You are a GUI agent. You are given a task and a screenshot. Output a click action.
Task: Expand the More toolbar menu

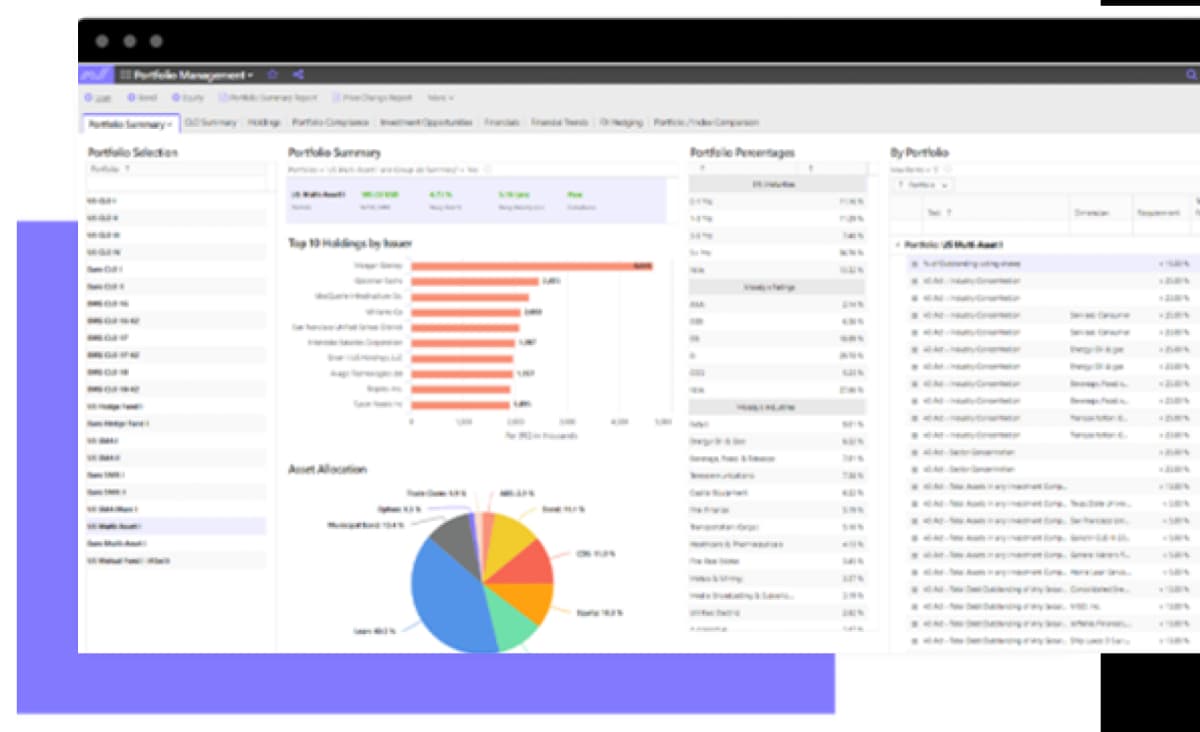pyautogui.click(x=440, y=98)
